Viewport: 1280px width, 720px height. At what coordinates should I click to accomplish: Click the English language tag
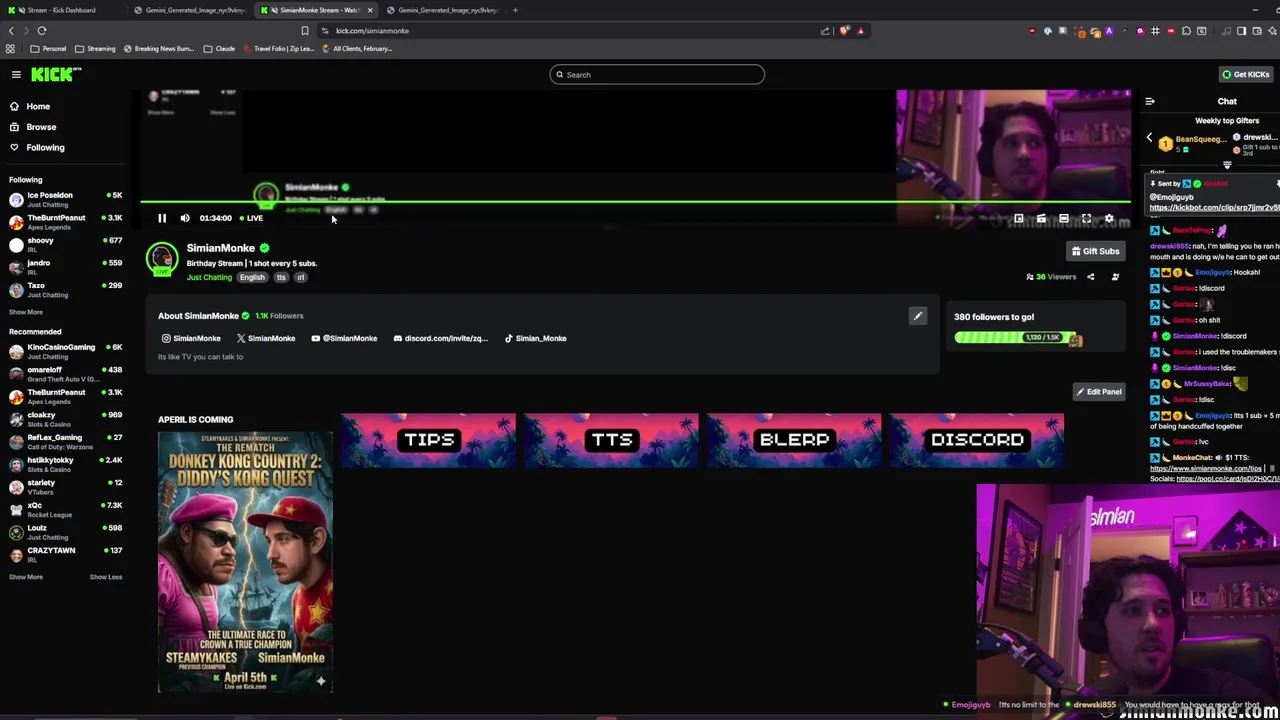252,277
